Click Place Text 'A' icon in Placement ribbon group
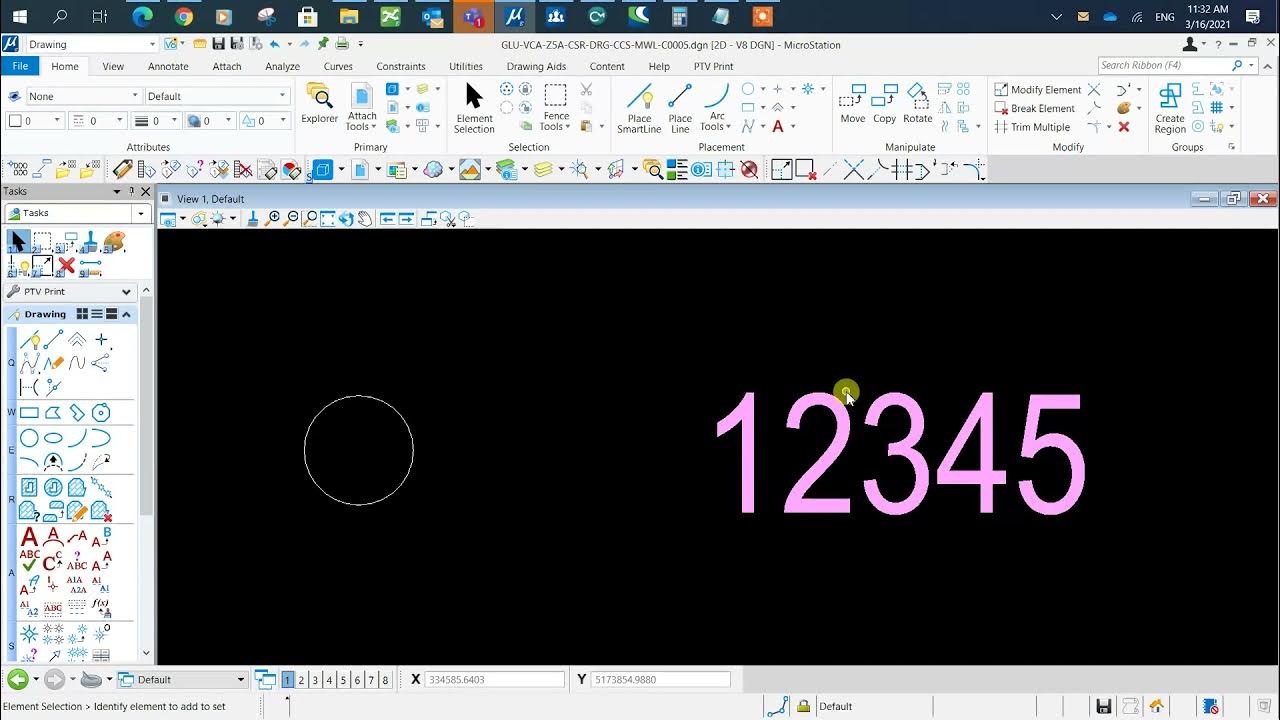Viewport: 1280px width, 720px height. click(778, 126)
